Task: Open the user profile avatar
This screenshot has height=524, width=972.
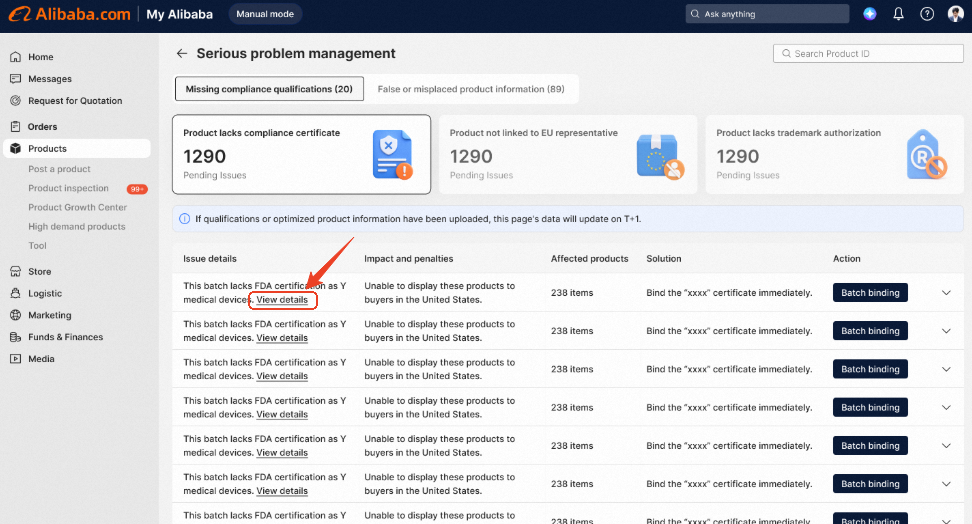Action: [x=955, y=14]
